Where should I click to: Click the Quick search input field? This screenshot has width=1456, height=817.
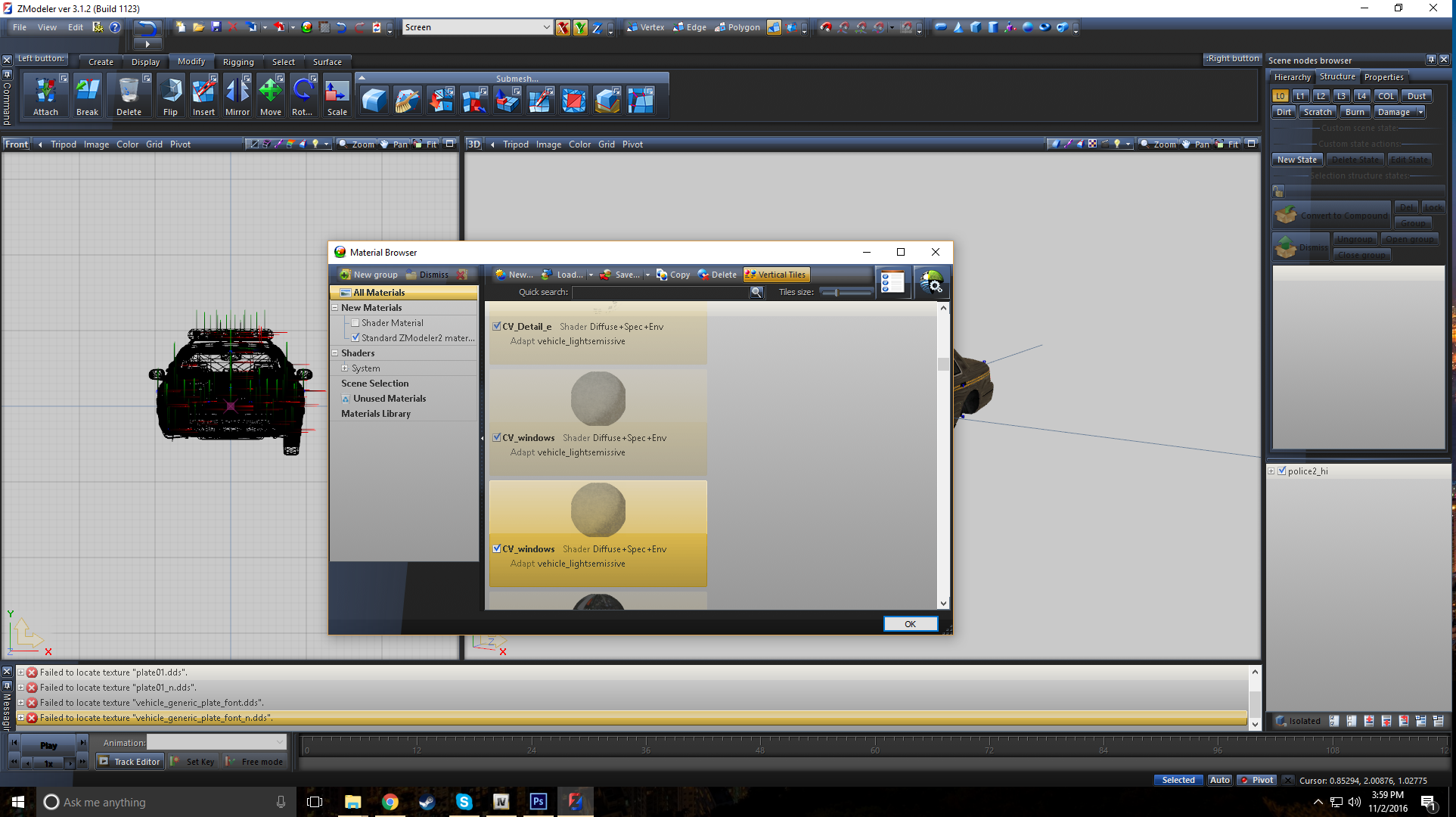click(x=660, y=293)
